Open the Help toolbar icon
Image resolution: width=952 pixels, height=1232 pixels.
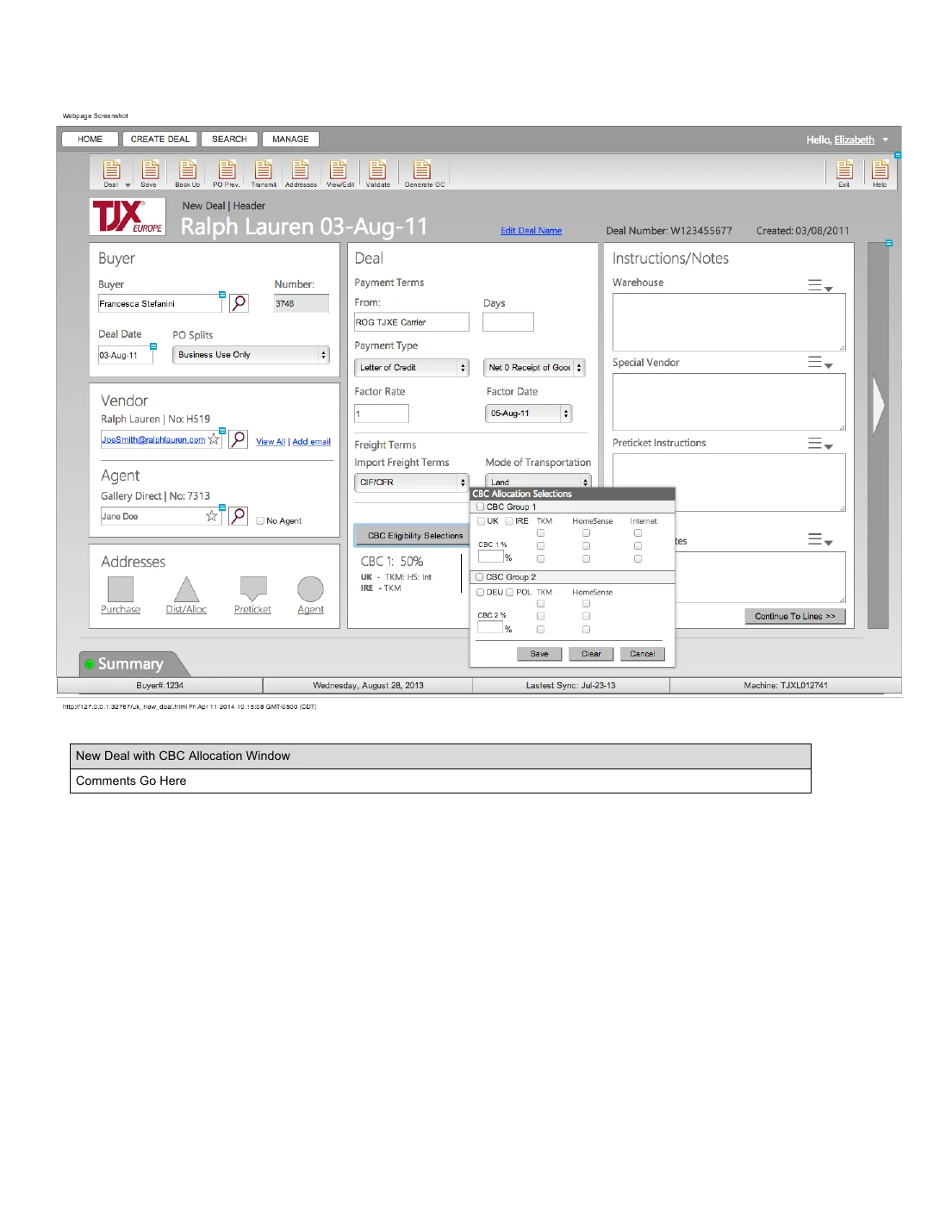pos(880,171)
